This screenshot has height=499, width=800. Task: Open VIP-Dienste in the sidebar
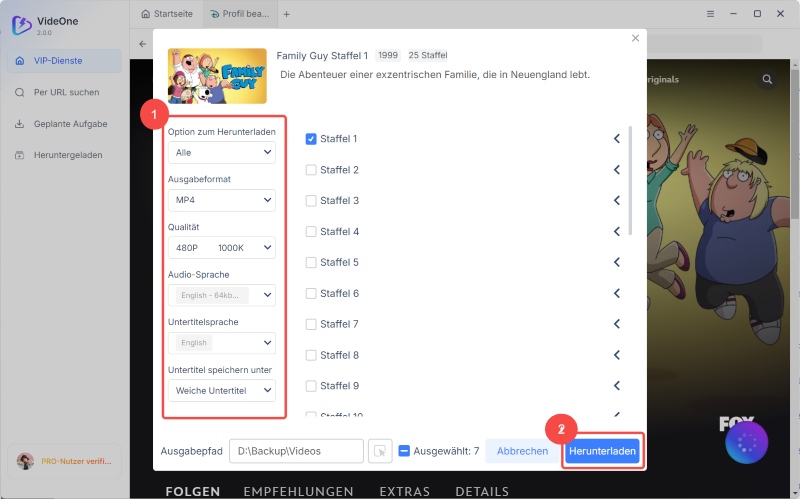point(64,61)
